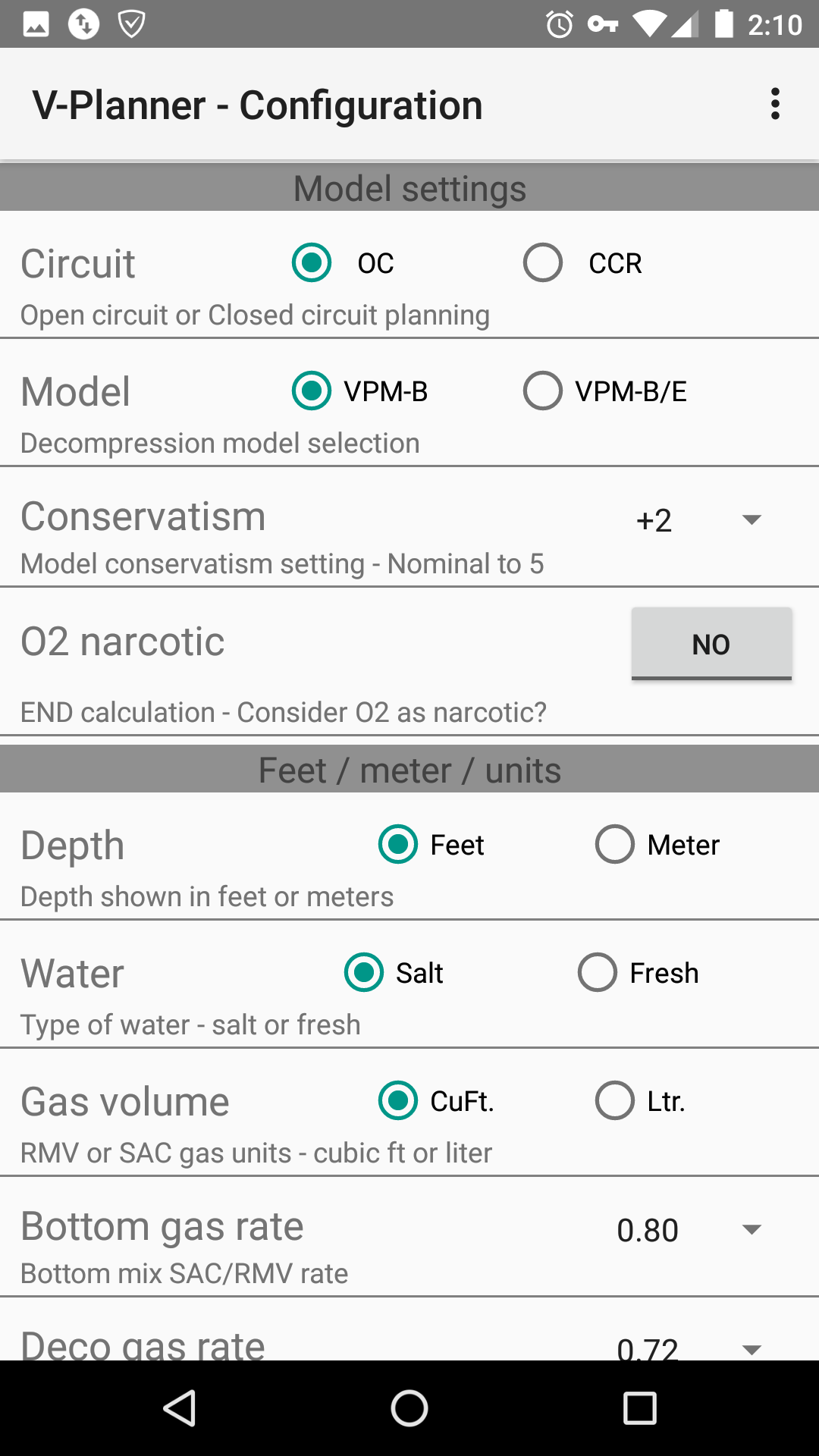Tap the alarm clock status icon
This screenshot has height=1456, width=819.
click(x=560, y=24)
